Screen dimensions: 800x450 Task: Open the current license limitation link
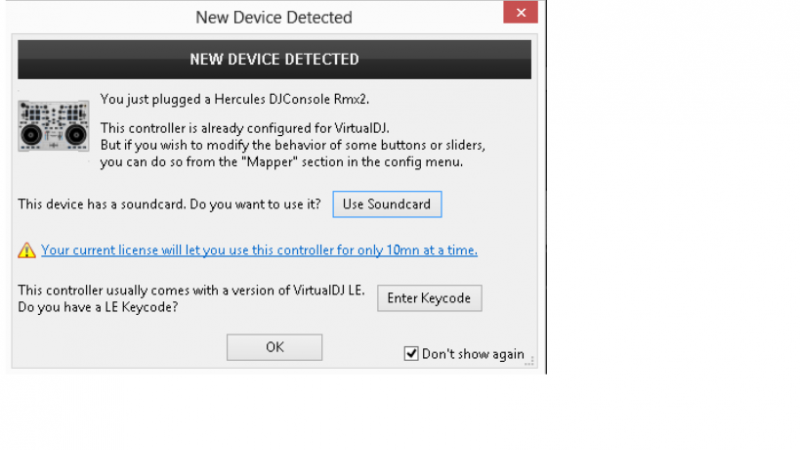[x=259, y=250]
